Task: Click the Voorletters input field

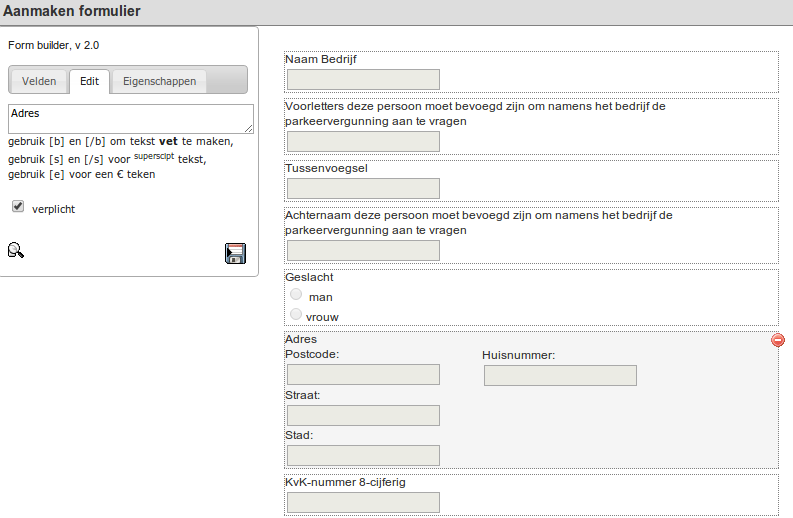Action: click(x=363, y=141)
